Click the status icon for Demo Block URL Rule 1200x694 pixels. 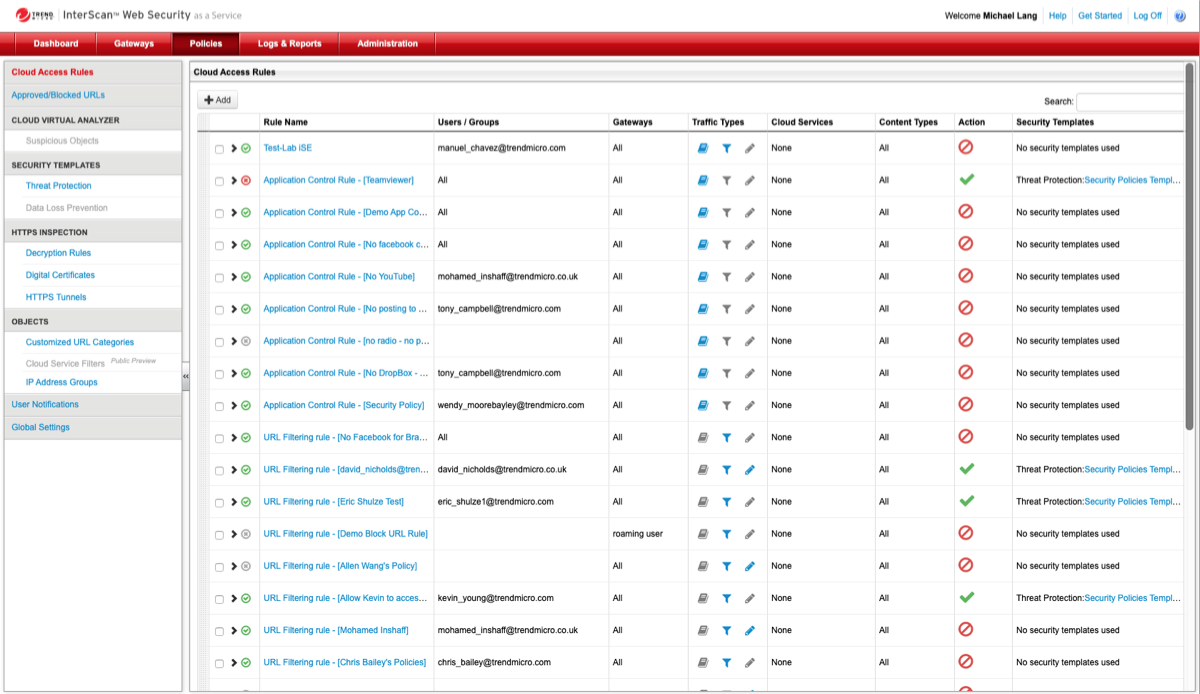(x=246, y=534)
